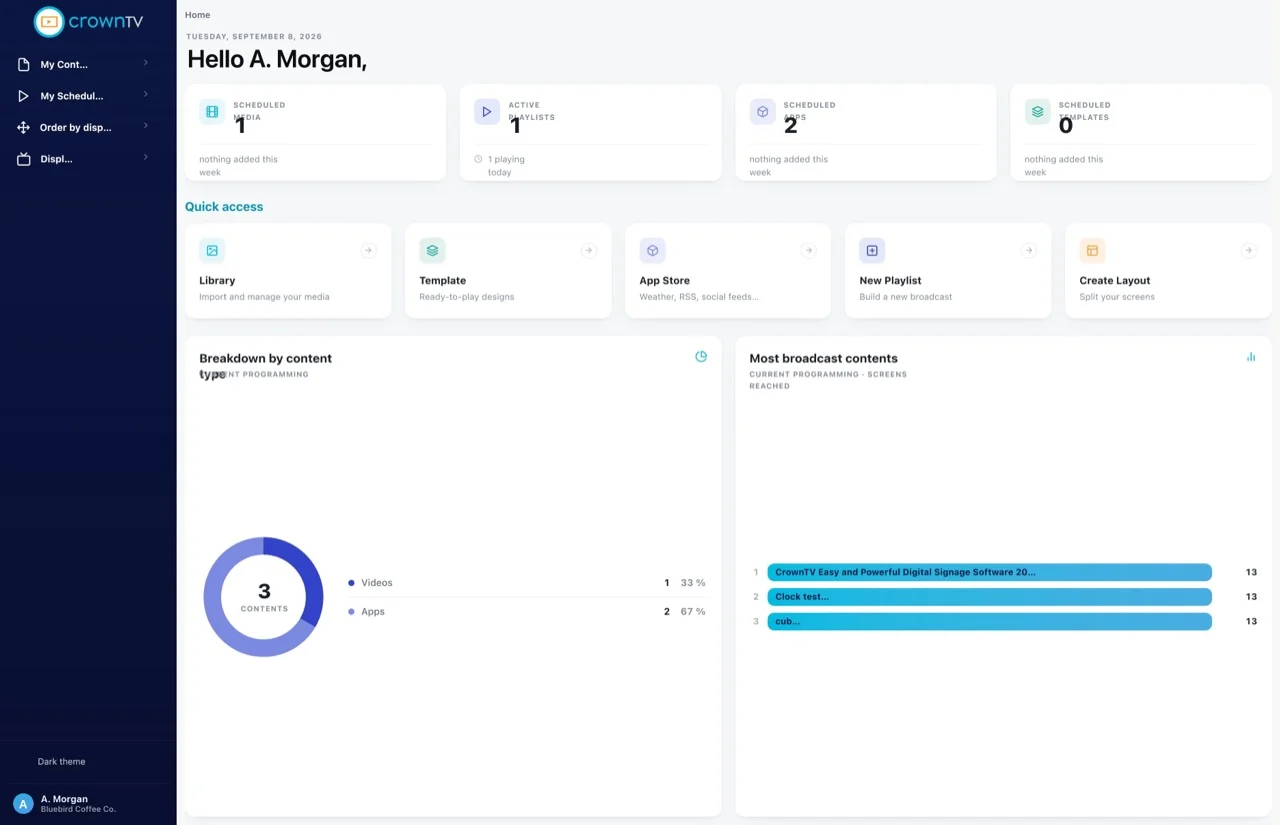Click the Library image icon
This screenshot has width=1280, height=825.
[x=212, y=250]
